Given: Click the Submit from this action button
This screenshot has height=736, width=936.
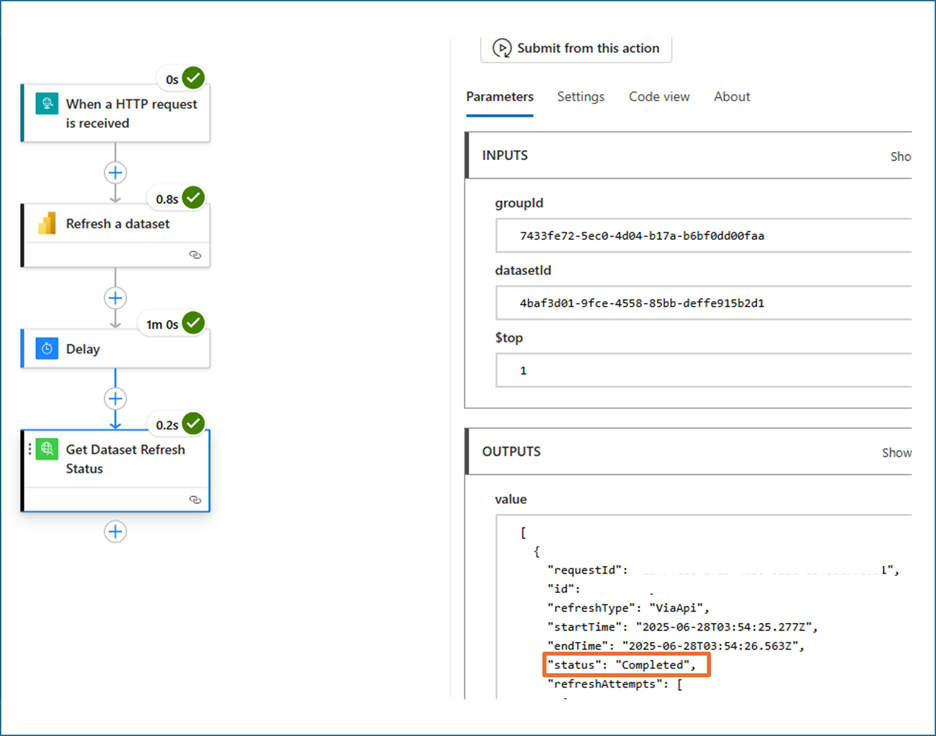Looking at the screenshot, I should [x=576, y=48].
